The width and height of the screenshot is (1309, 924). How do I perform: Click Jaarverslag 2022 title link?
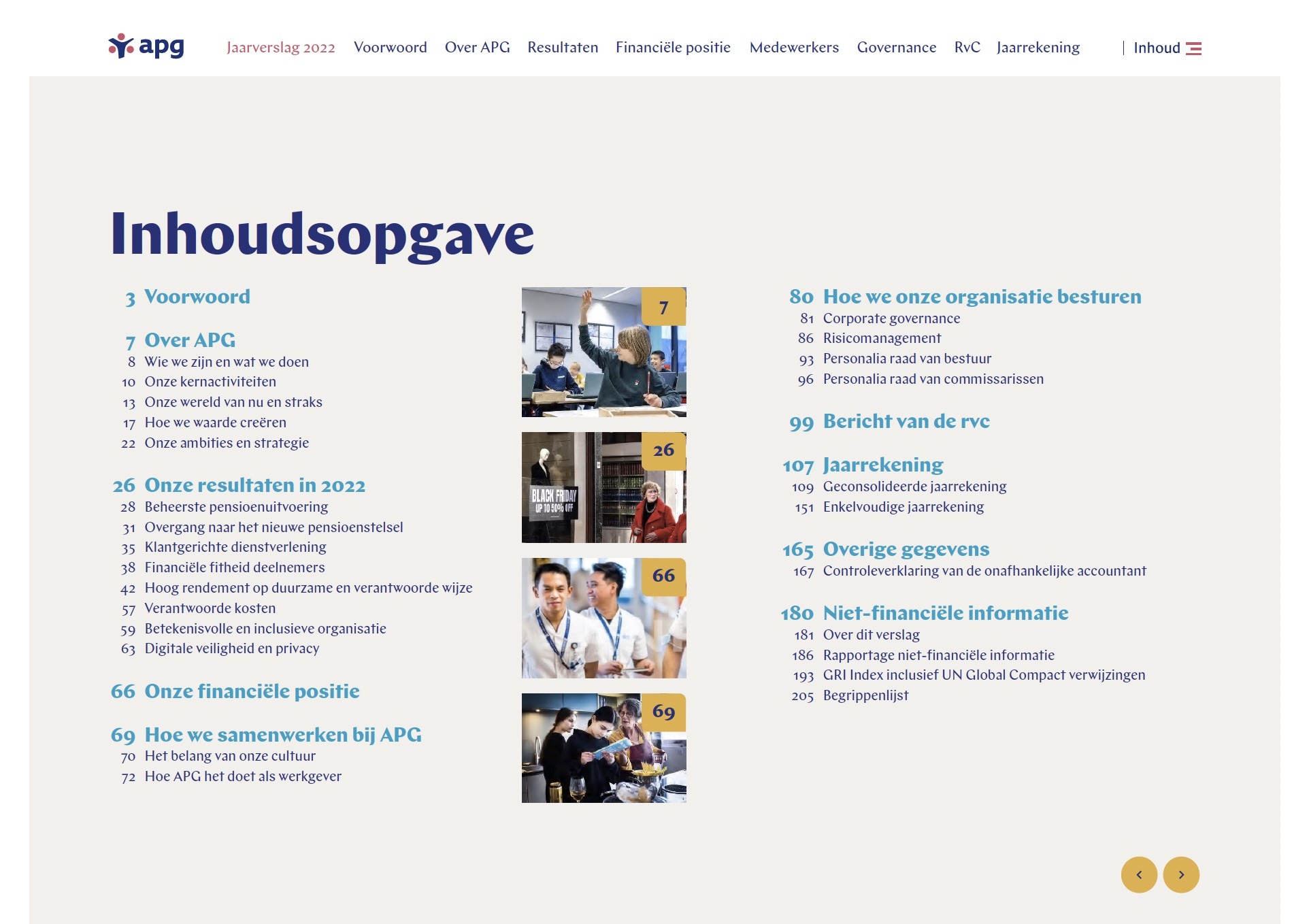[280, 48]
